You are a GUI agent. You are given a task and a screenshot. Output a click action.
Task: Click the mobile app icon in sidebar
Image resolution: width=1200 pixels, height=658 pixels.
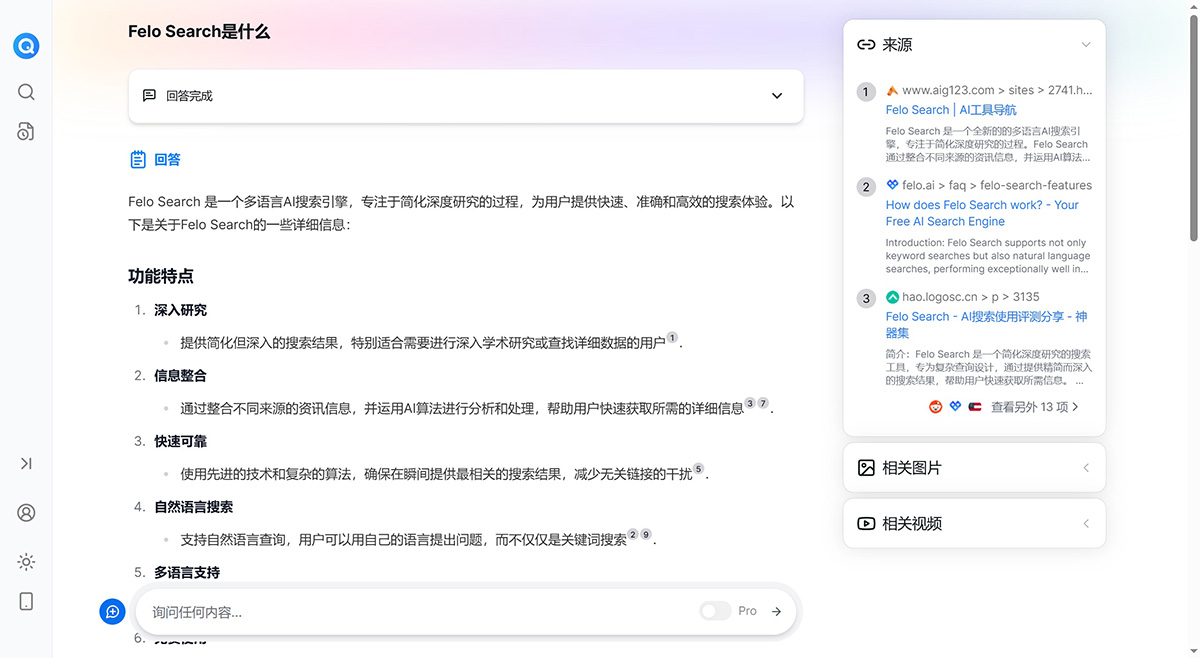tap(25, 601)
